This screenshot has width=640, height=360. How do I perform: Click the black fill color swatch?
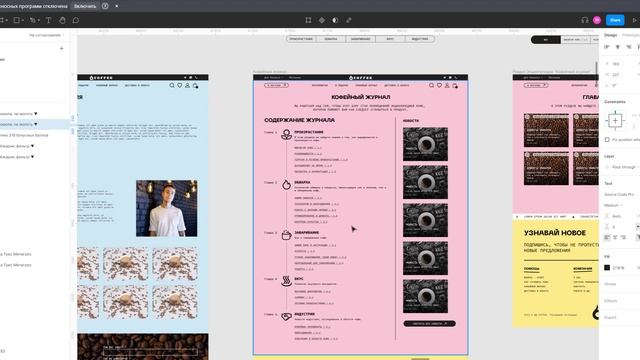607,267
